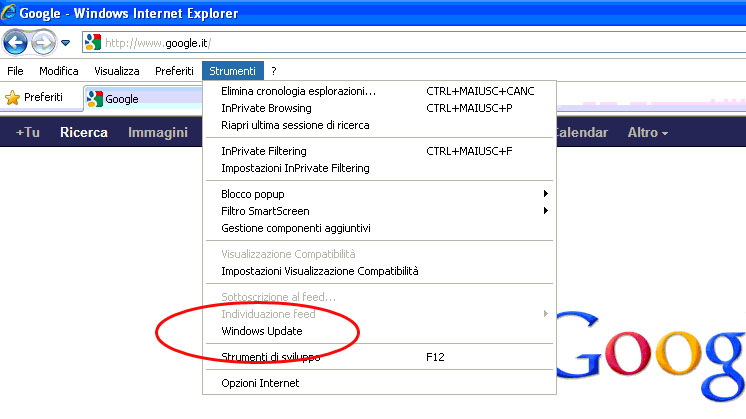Click the +Tu link in Google bar
The image size is (746, 419).
click(28, 132)
